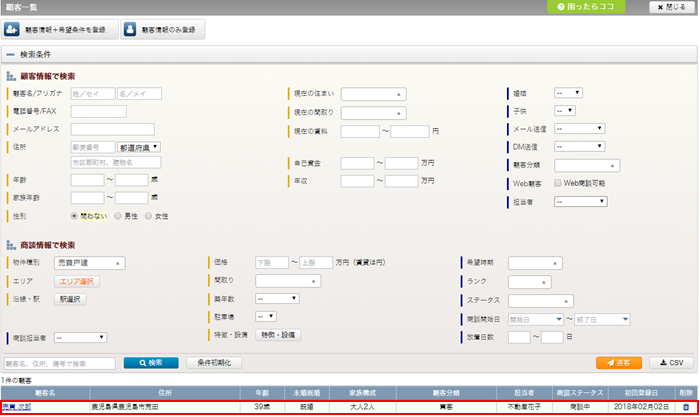
Task: Open the ステータス dropdown
Action: 541,300
